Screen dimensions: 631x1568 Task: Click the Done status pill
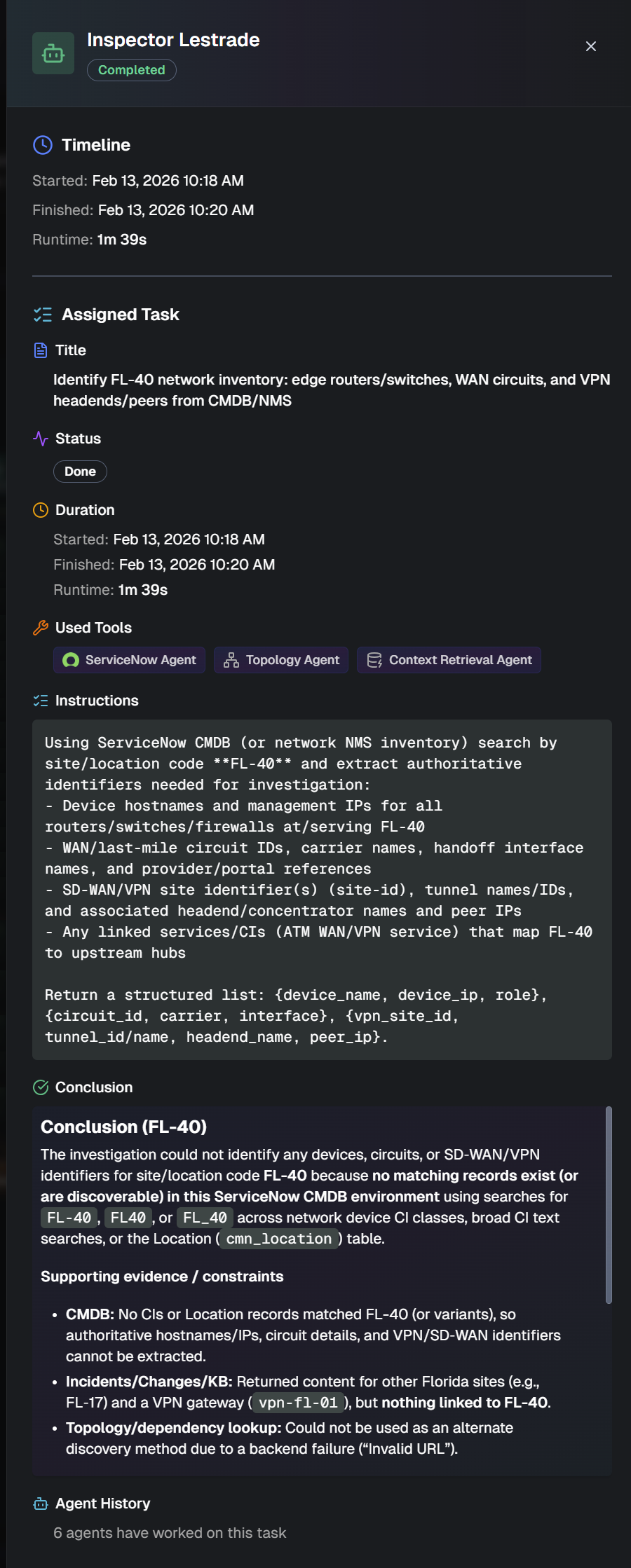coord(80,472)
